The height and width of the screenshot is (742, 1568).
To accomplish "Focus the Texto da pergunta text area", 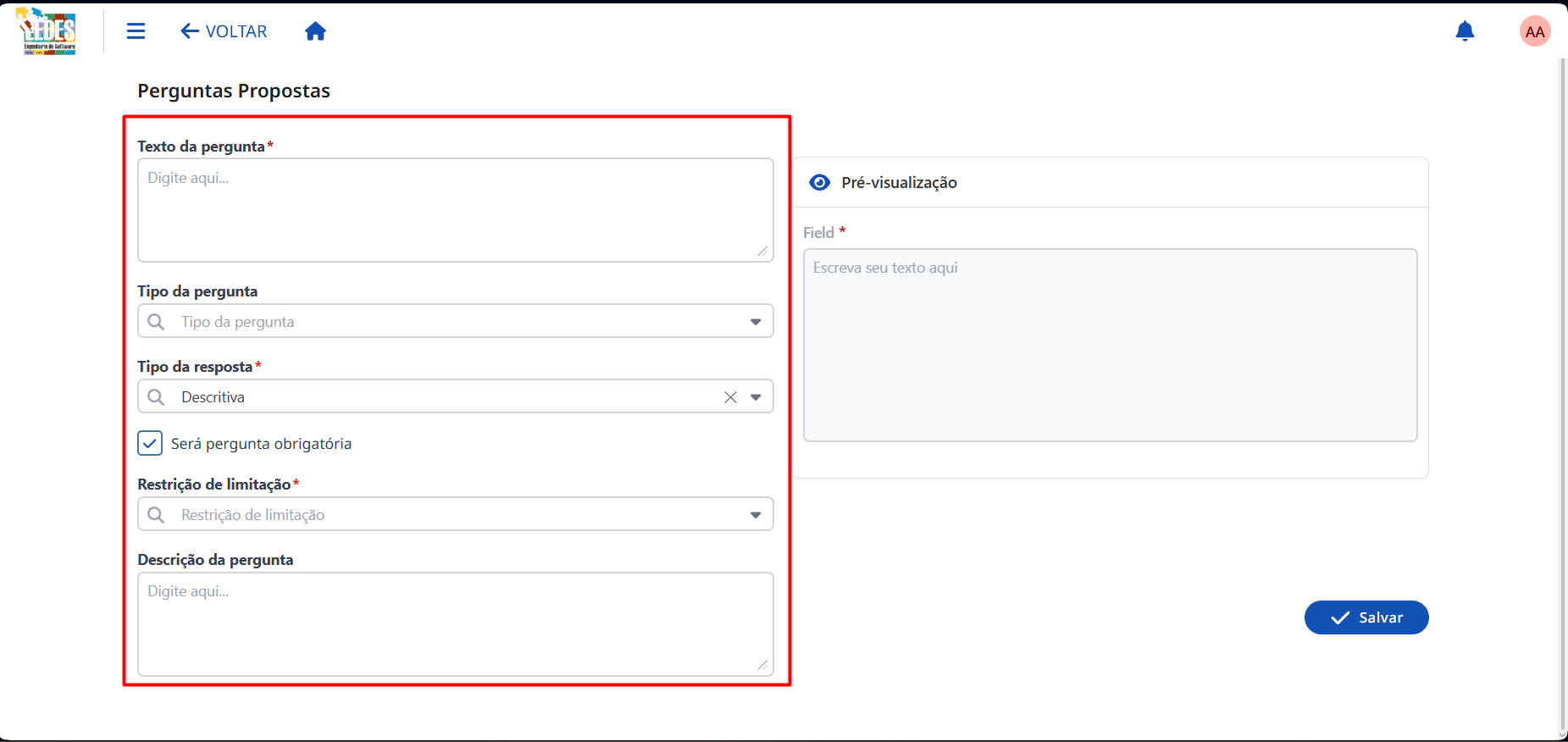I will pos(456,210).
